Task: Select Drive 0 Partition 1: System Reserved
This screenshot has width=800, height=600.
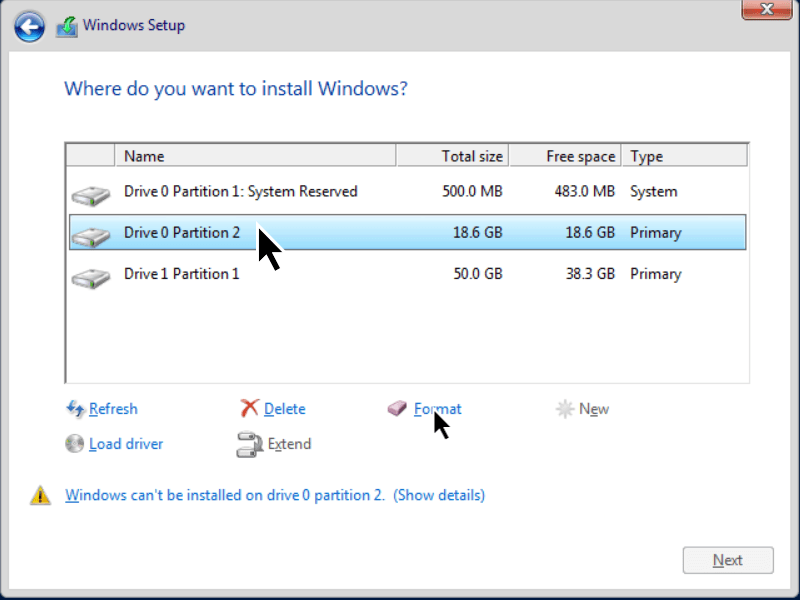Action: pyautogui.click(x=408, y=192)
